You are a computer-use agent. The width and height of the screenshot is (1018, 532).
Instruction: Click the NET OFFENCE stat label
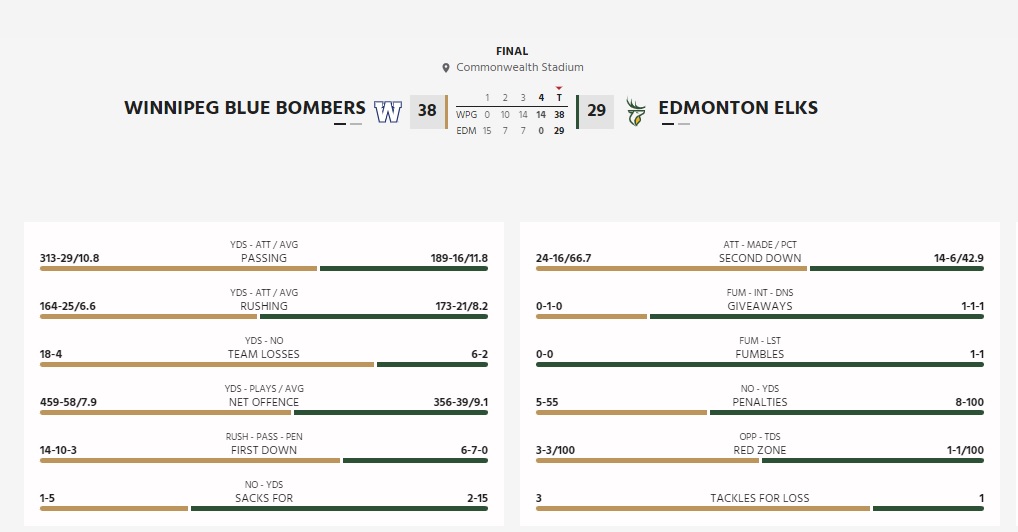coord(264,402)
